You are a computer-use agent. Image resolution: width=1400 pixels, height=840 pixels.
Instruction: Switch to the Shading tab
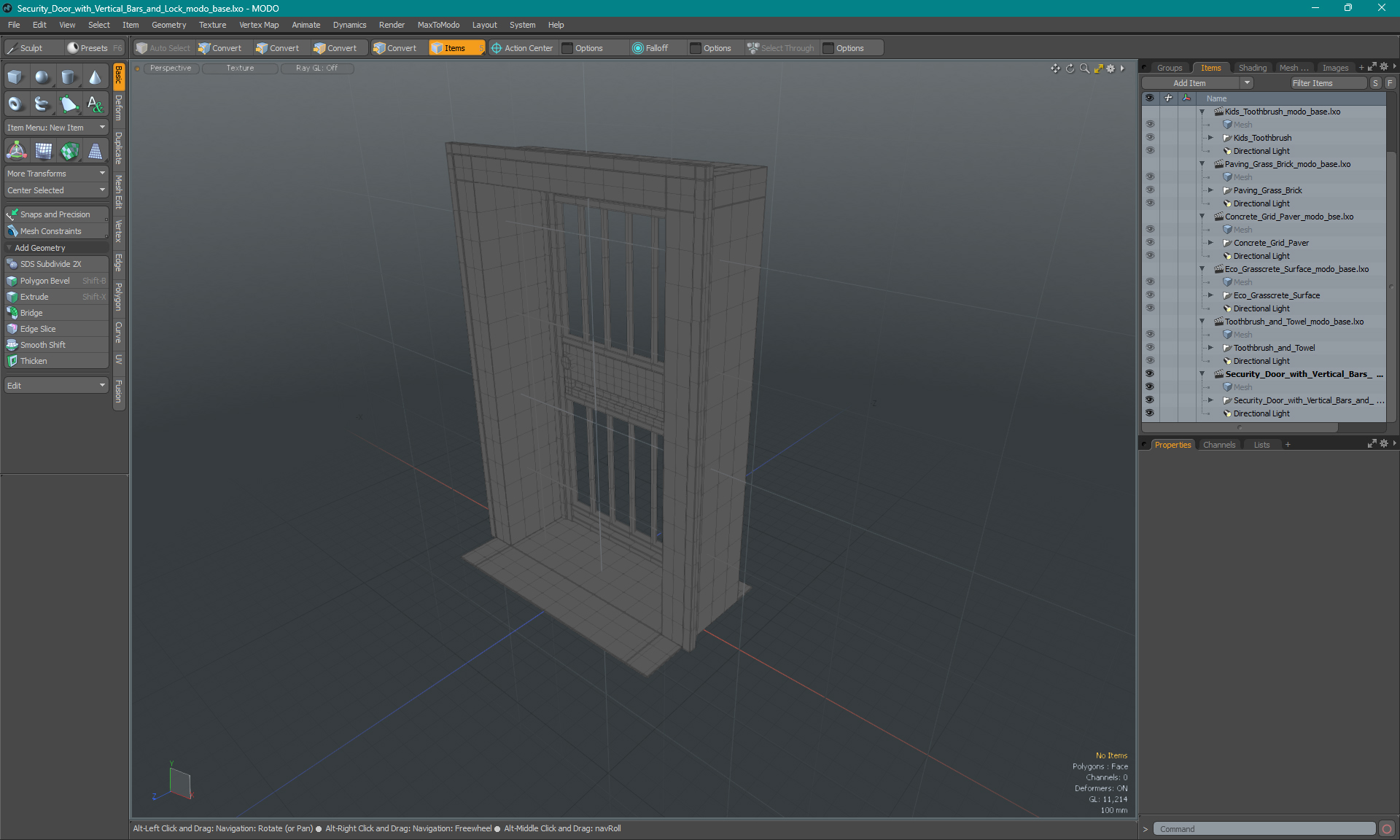pos(1252,67)
